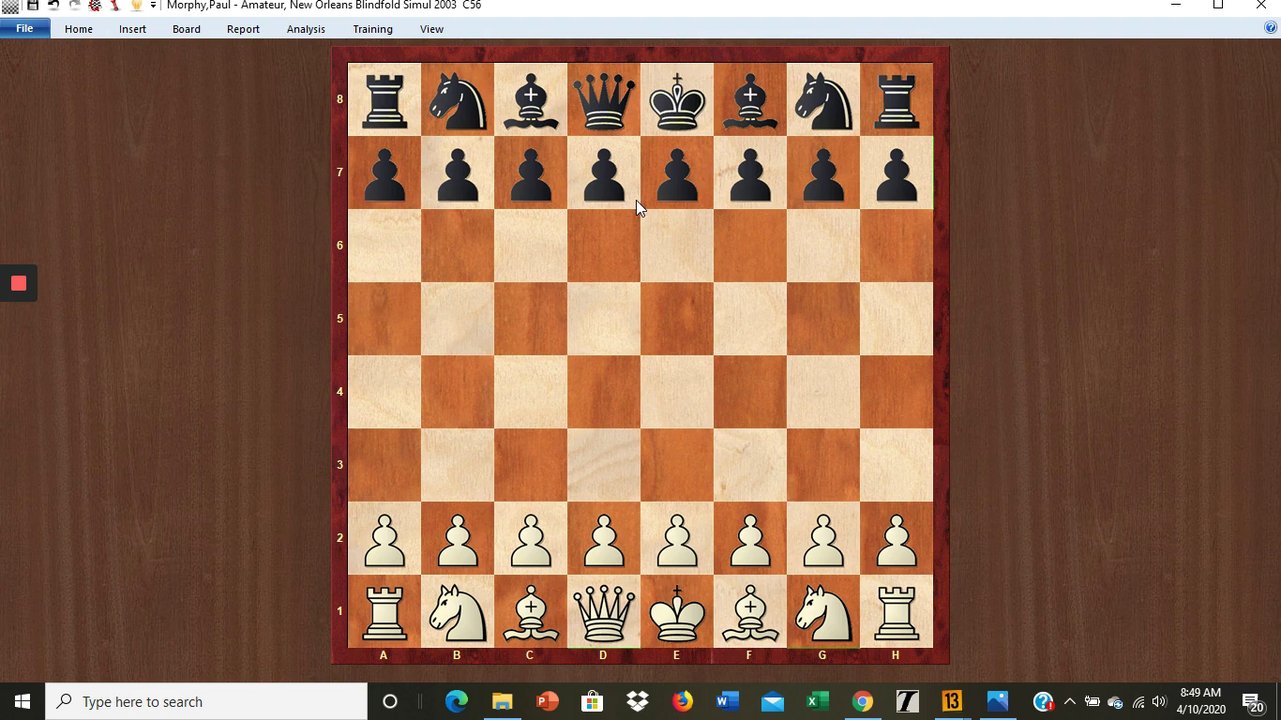The image size is (1281, 720).
Task: Select the white pawn on d2
Action: (x=604, y=539)
